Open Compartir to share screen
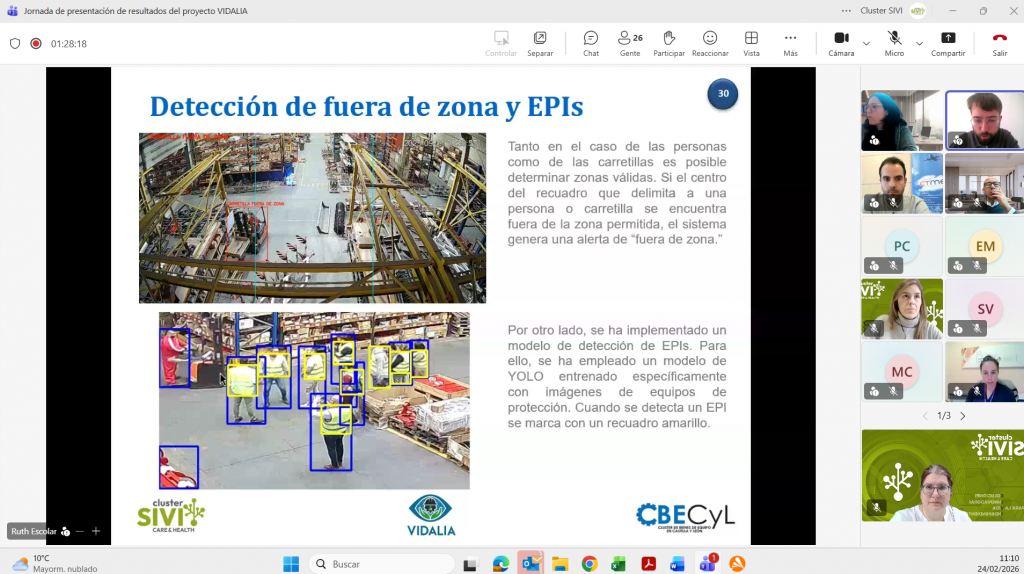 [x=947, y=43]
